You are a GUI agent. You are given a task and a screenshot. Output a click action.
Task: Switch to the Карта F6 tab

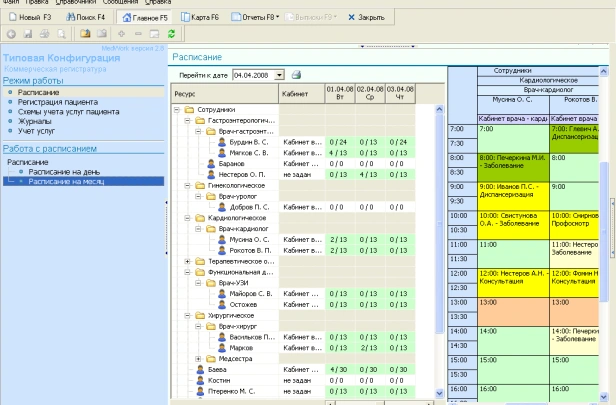[200, 17]
